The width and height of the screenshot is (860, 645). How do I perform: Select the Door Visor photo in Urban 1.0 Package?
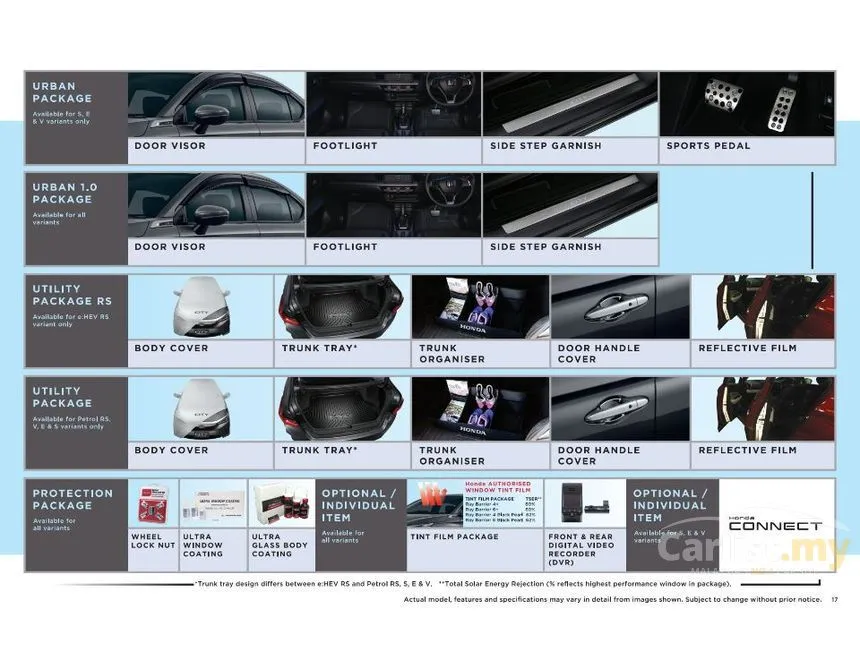click(x=216, y=205)
